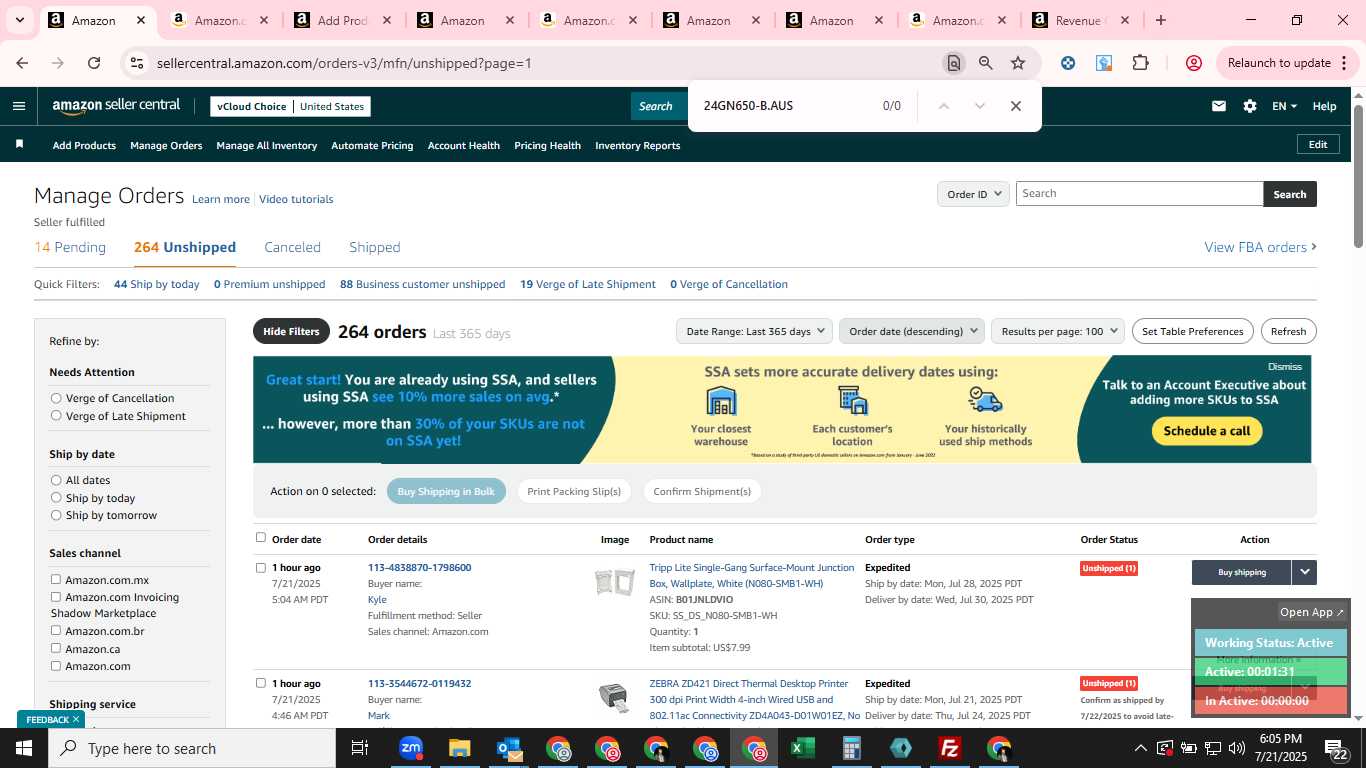The image size is (1366, 768).
Task: Select the Verge of Cancellation radio button
Action: pyautogui.click(x=56, y=398)
